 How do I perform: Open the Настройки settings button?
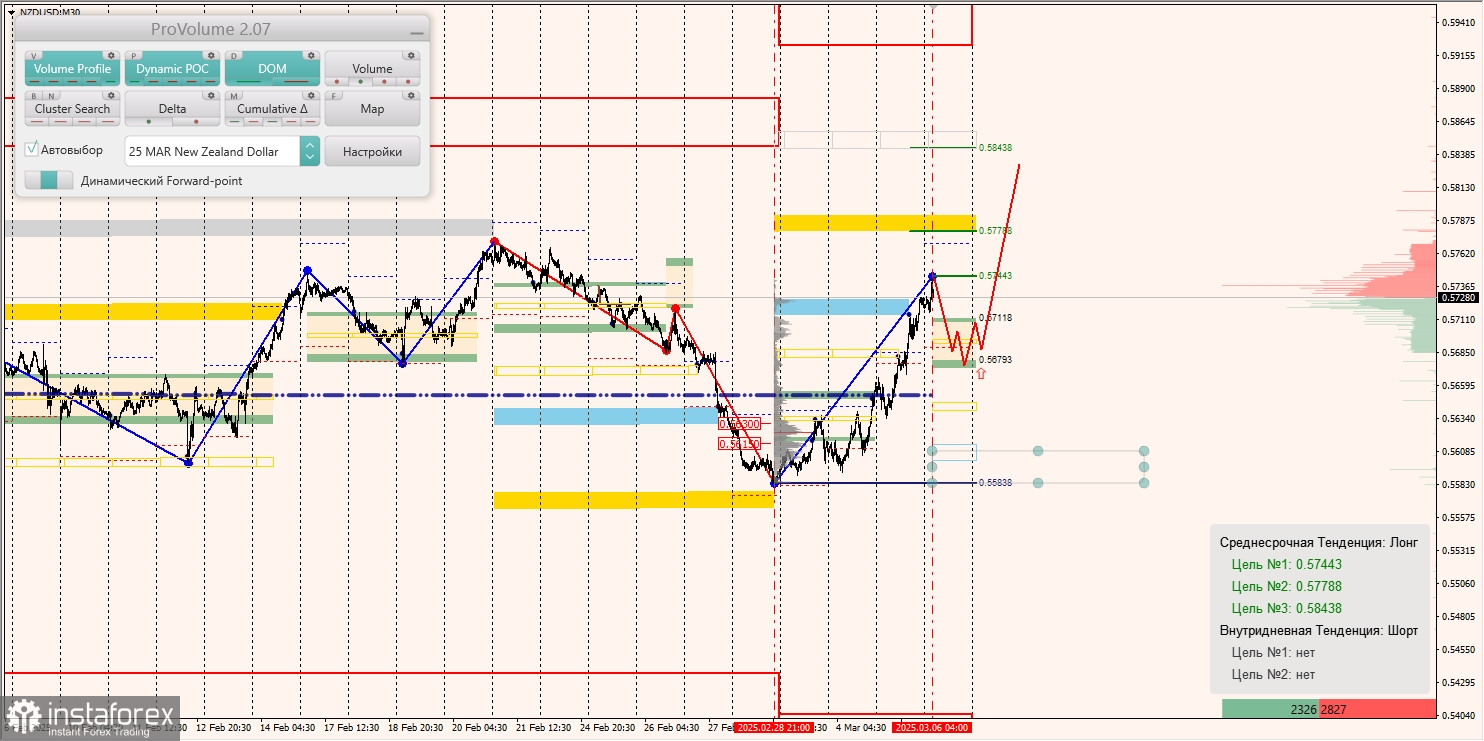click(x=372, y=151)
